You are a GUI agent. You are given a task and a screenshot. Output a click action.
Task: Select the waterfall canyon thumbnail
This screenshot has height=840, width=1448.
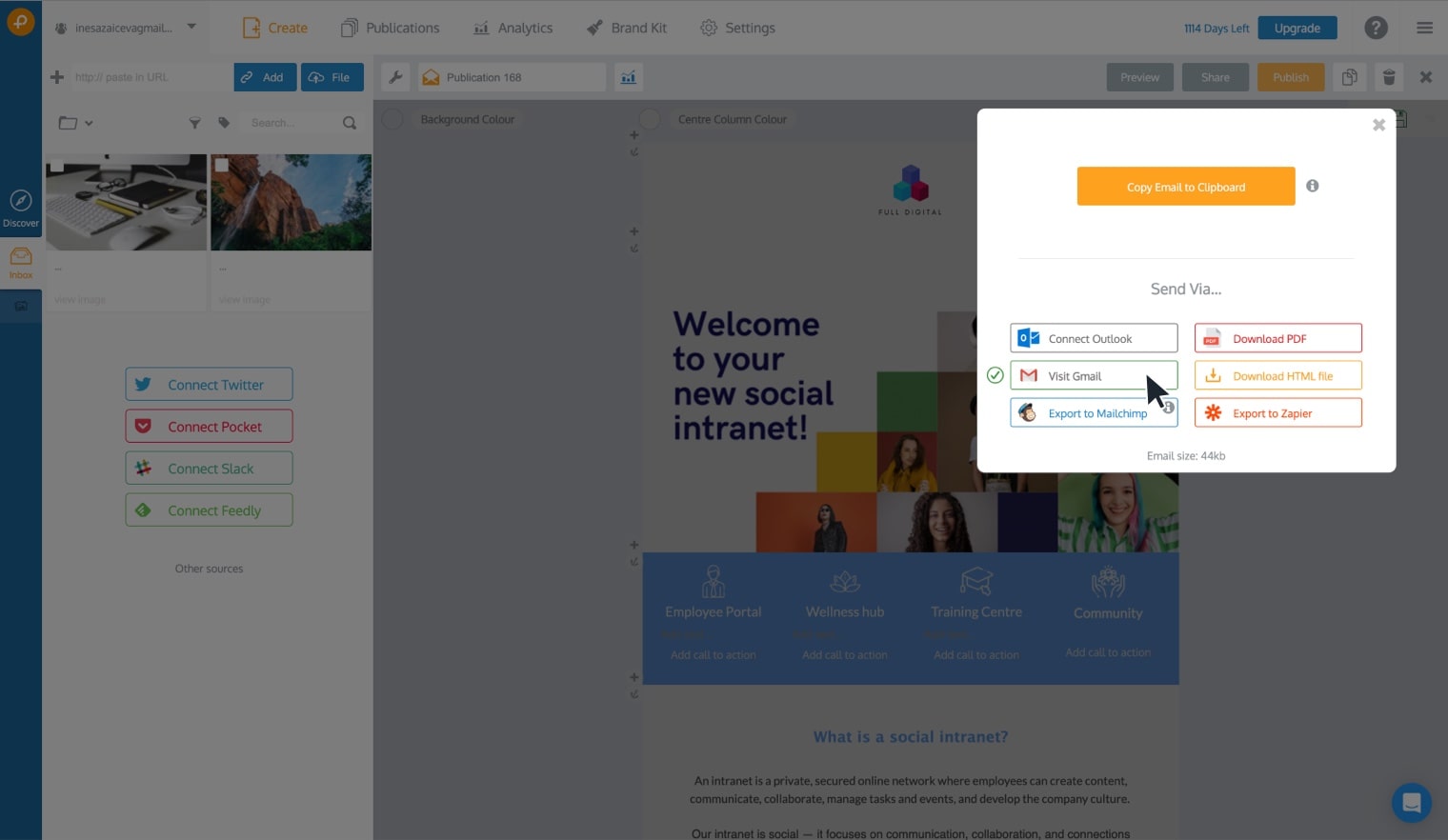point(292,203)
